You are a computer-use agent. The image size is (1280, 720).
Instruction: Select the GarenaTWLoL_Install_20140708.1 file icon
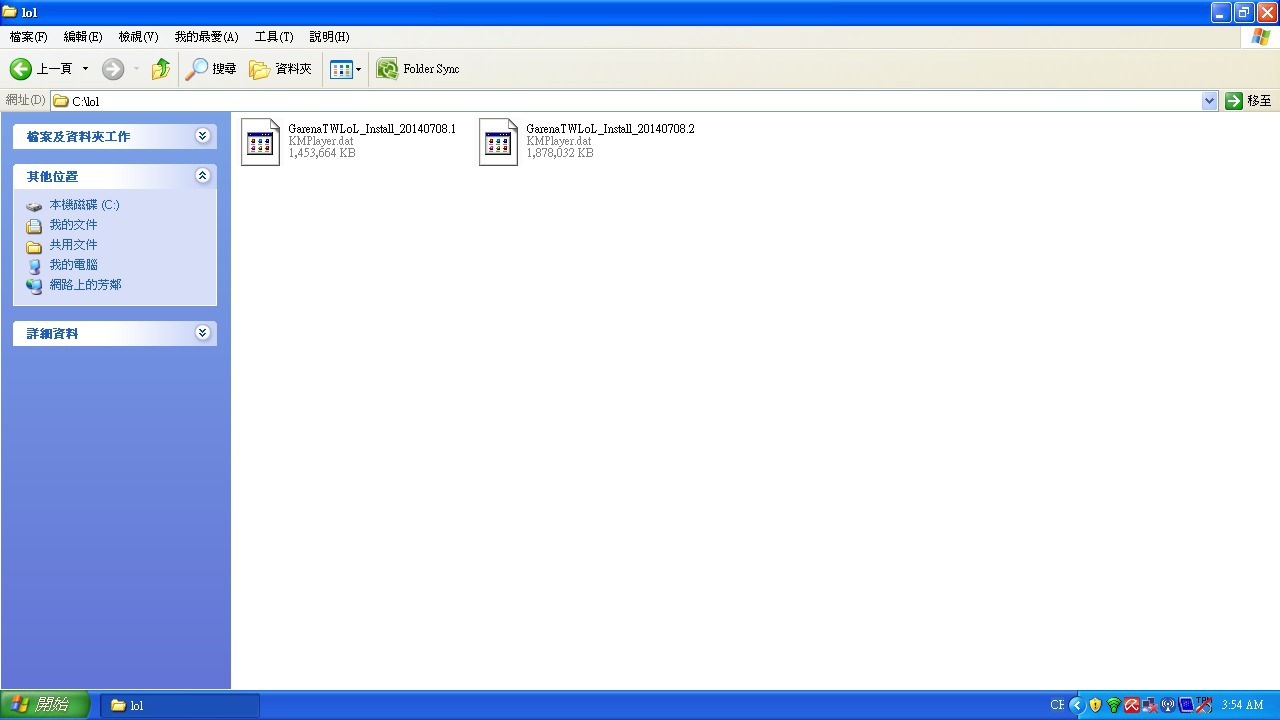pos(260,142)
